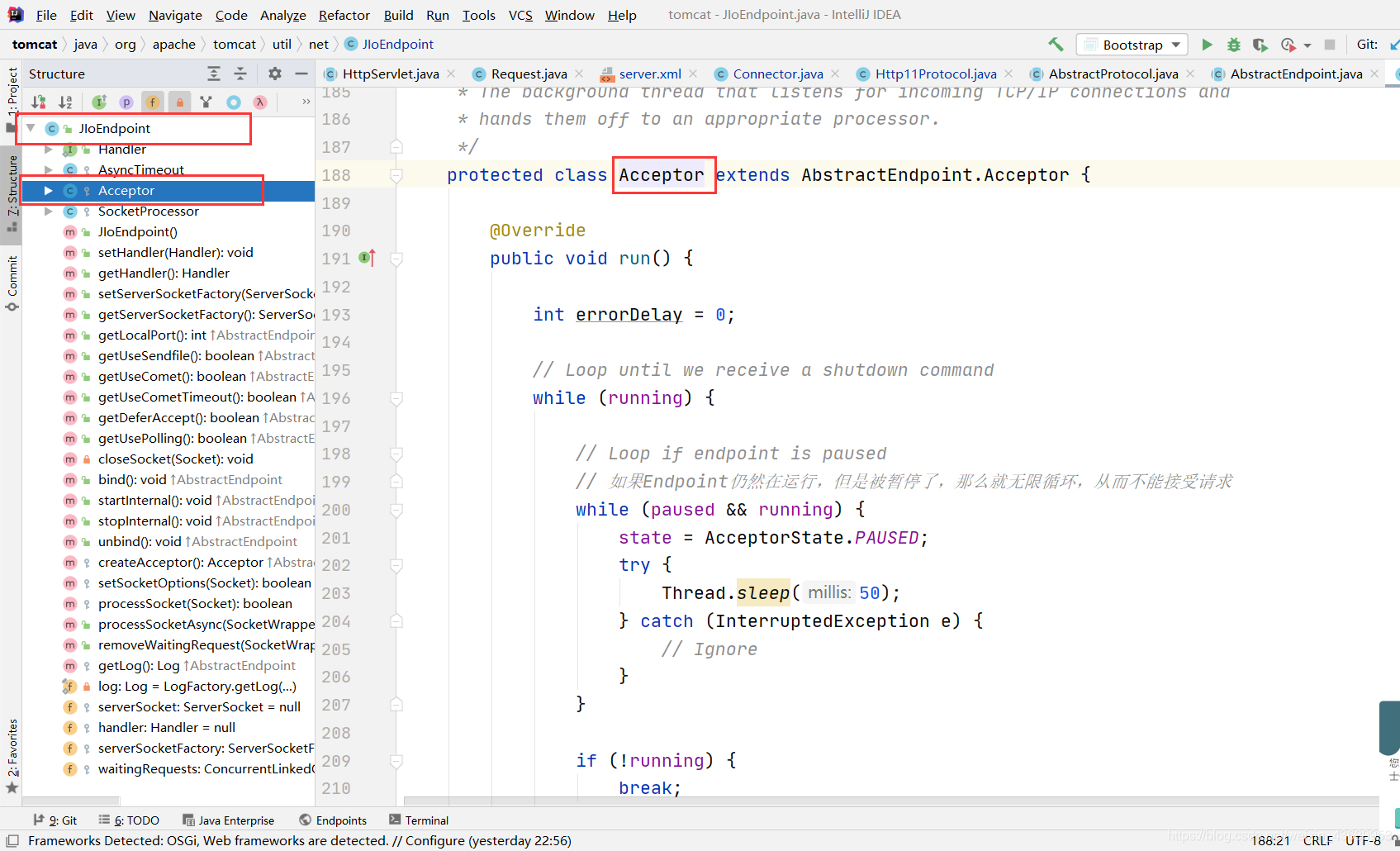This screenshot has height=851, width=1400.
Task: Click the tomcat breadcrumb root
Action: pos(35,44)
